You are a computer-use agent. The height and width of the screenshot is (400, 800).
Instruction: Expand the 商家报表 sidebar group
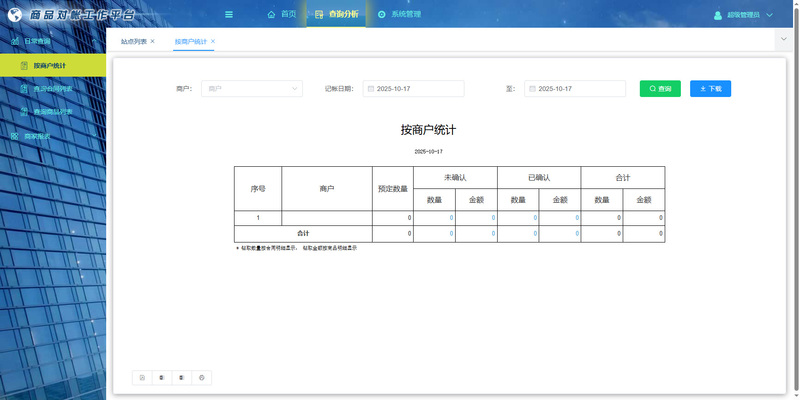click(36, 136)
